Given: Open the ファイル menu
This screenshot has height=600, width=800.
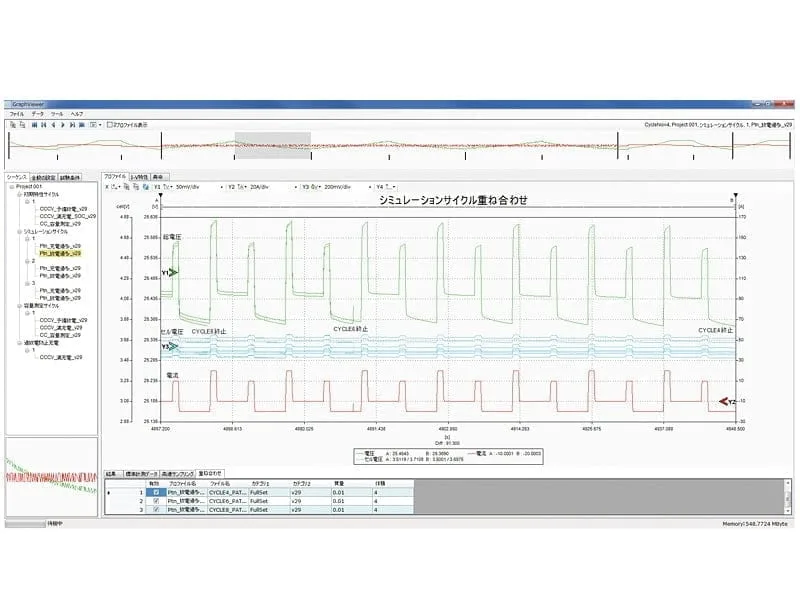Looking at the screenshot, I should tap(17, 115).
